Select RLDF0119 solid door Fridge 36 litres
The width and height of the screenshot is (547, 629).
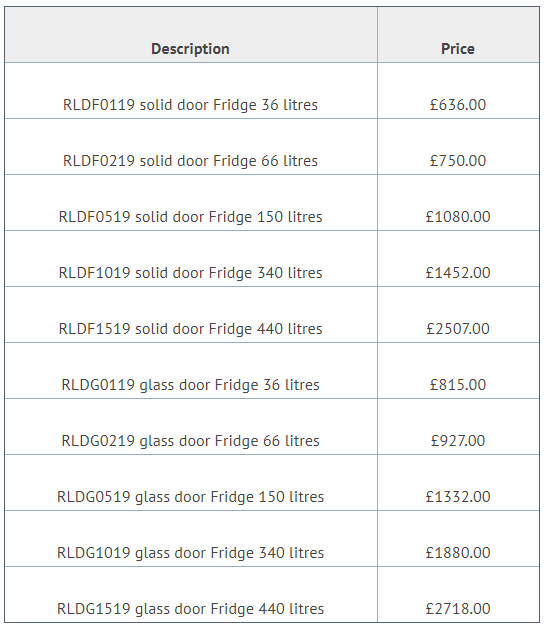(x=190, y=105)
